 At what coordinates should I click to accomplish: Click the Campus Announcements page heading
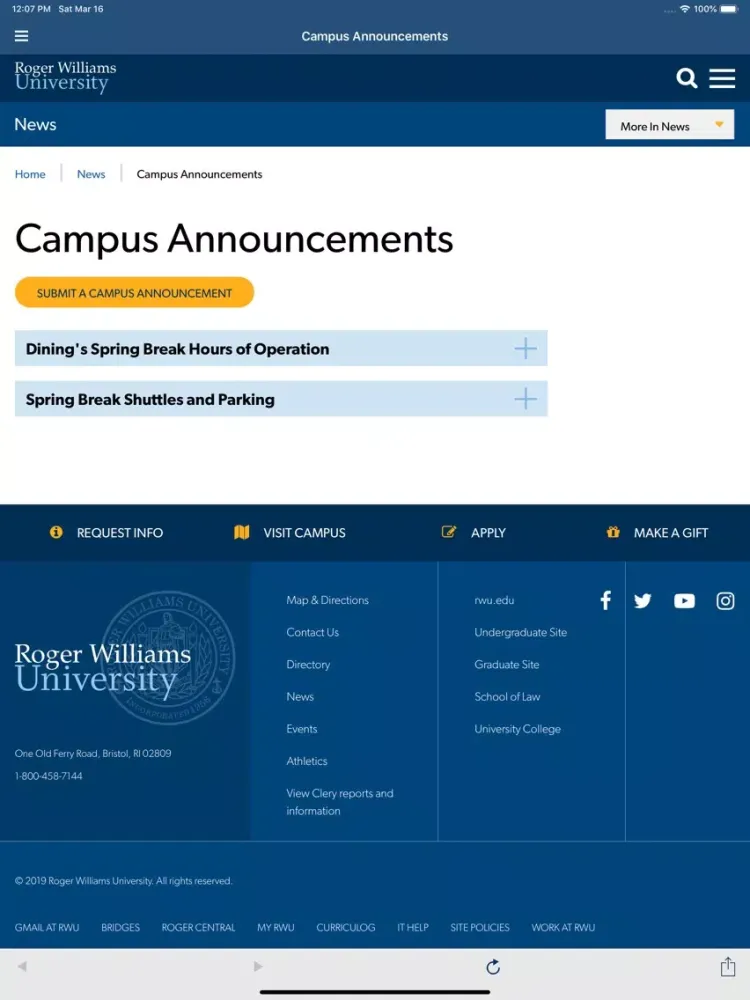coord(234,239)
